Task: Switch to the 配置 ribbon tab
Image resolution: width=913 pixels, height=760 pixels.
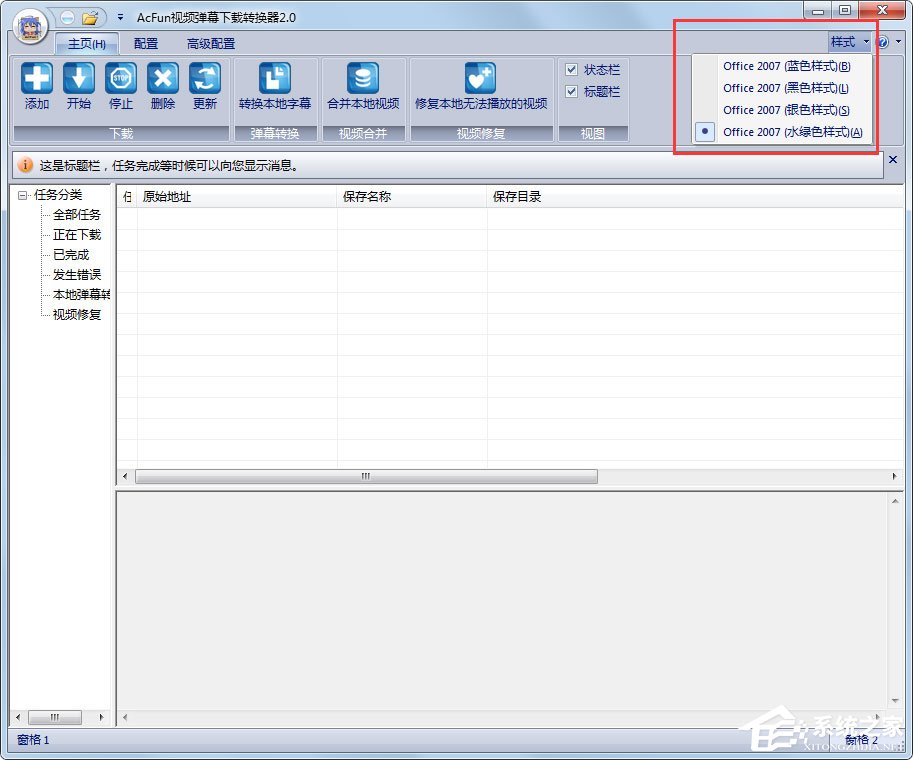Action: (146, 44)
